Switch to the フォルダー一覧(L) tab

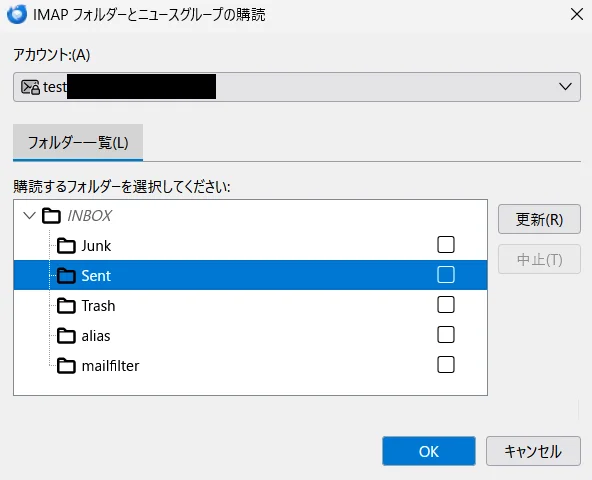[x=78, y=142]
